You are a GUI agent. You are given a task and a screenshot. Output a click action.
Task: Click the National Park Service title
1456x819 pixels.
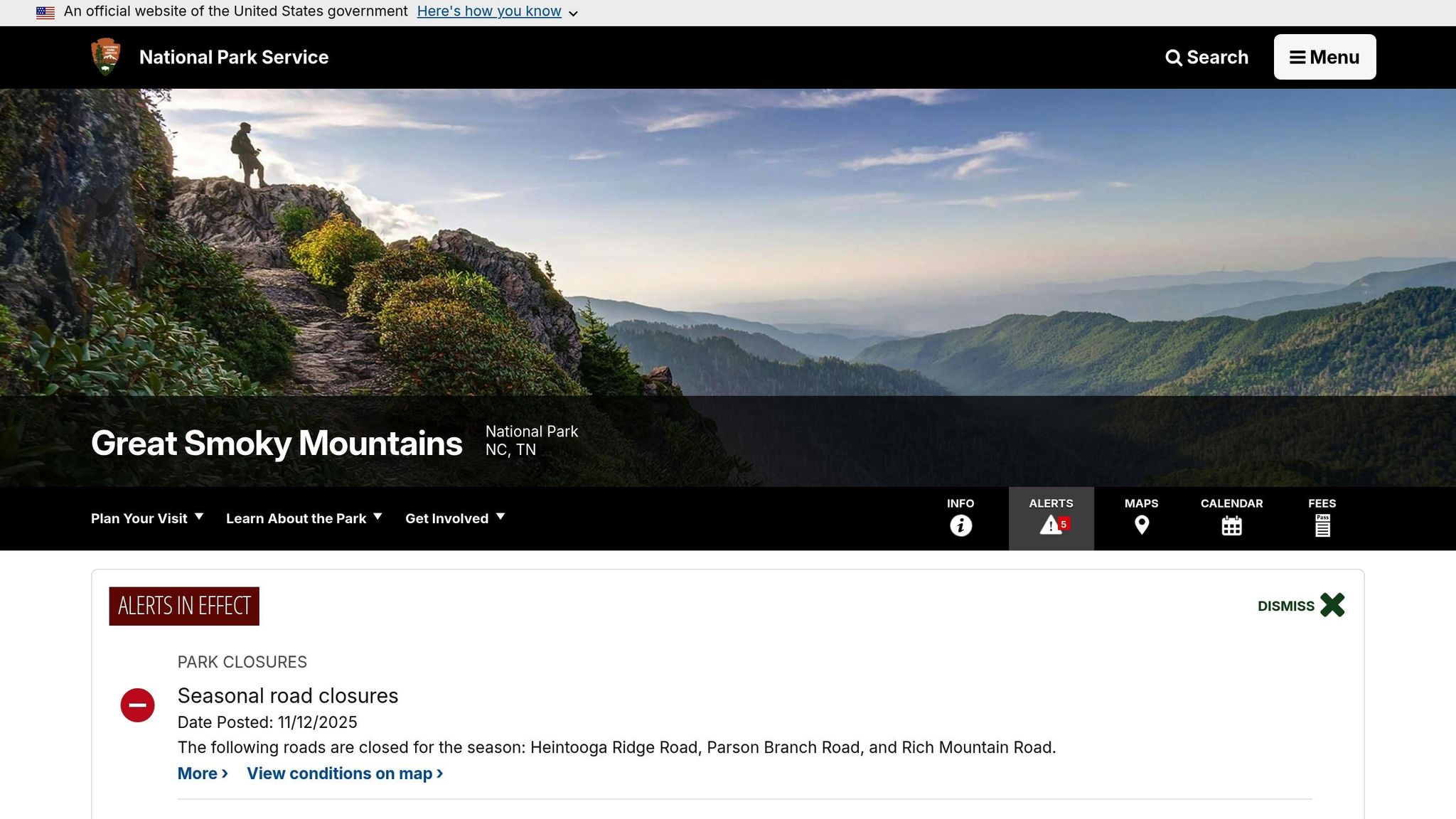[x=234, y=57]
